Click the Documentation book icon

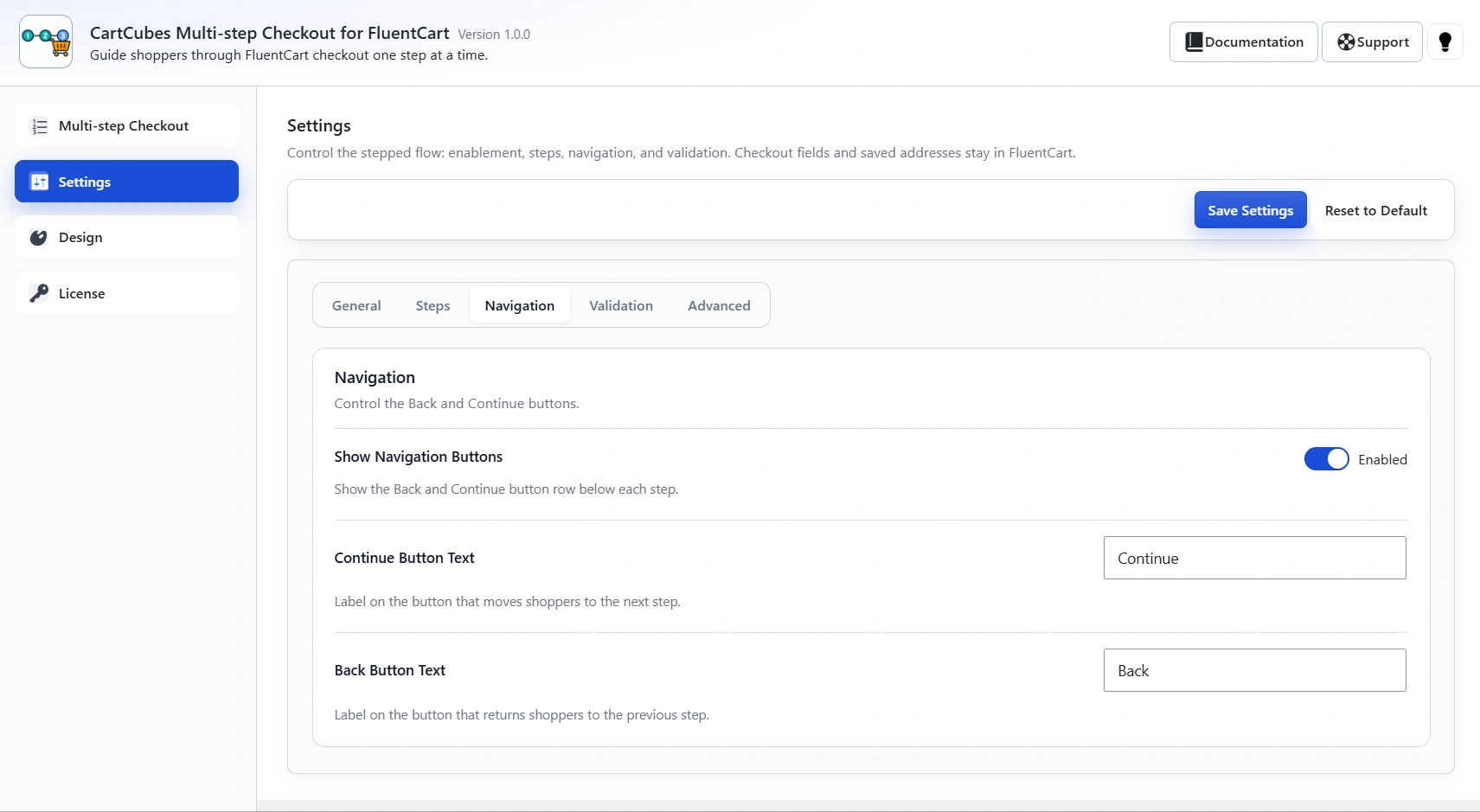click(x=1194, y=42)
